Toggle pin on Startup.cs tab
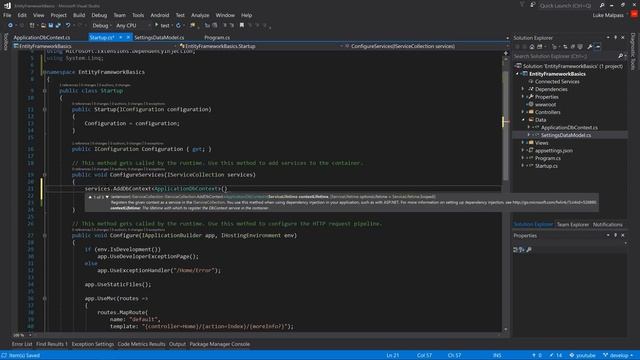 121,37
